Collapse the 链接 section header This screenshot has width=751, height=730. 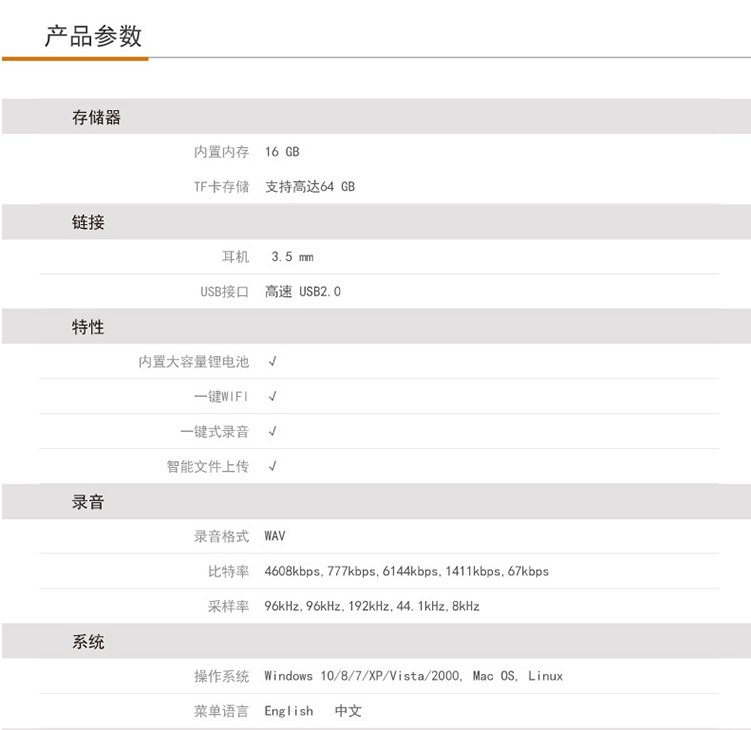point(88,222)
